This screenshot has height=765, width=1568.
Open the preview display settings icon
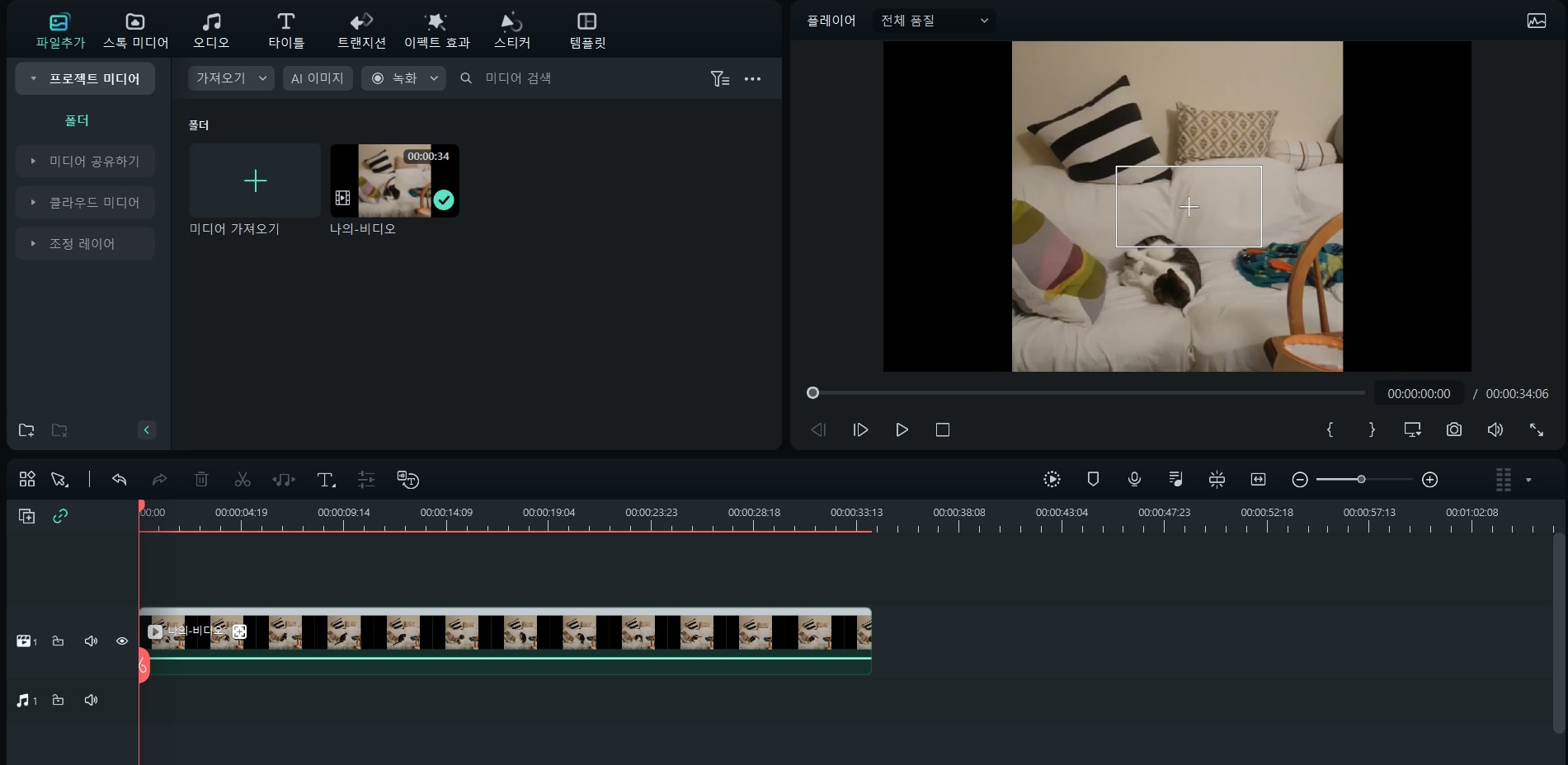pyautogui.click(x=1412, y=429)
